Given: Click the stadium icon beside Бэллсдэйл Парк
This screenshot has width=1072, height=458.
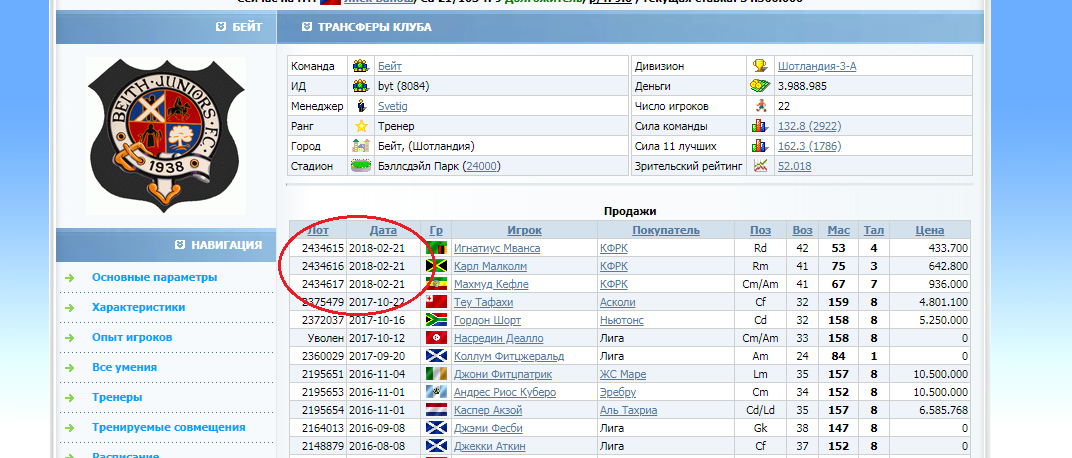Looking at the screenshot, I should pyautogui.click(x=360, y=166).
